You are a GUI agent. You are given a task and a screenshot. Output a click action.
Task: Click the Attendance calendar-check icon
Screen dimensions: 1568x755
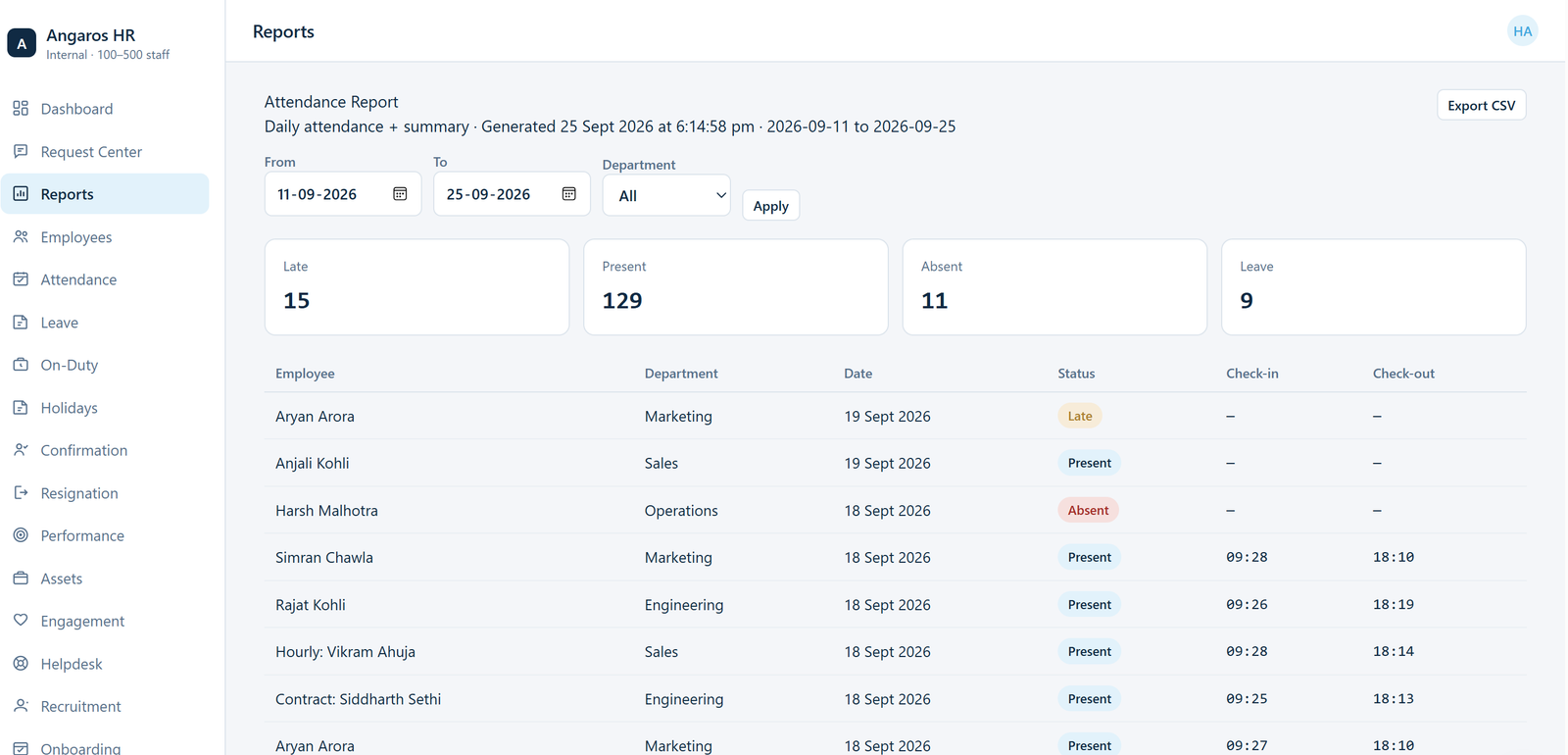[x=21, y=278]
